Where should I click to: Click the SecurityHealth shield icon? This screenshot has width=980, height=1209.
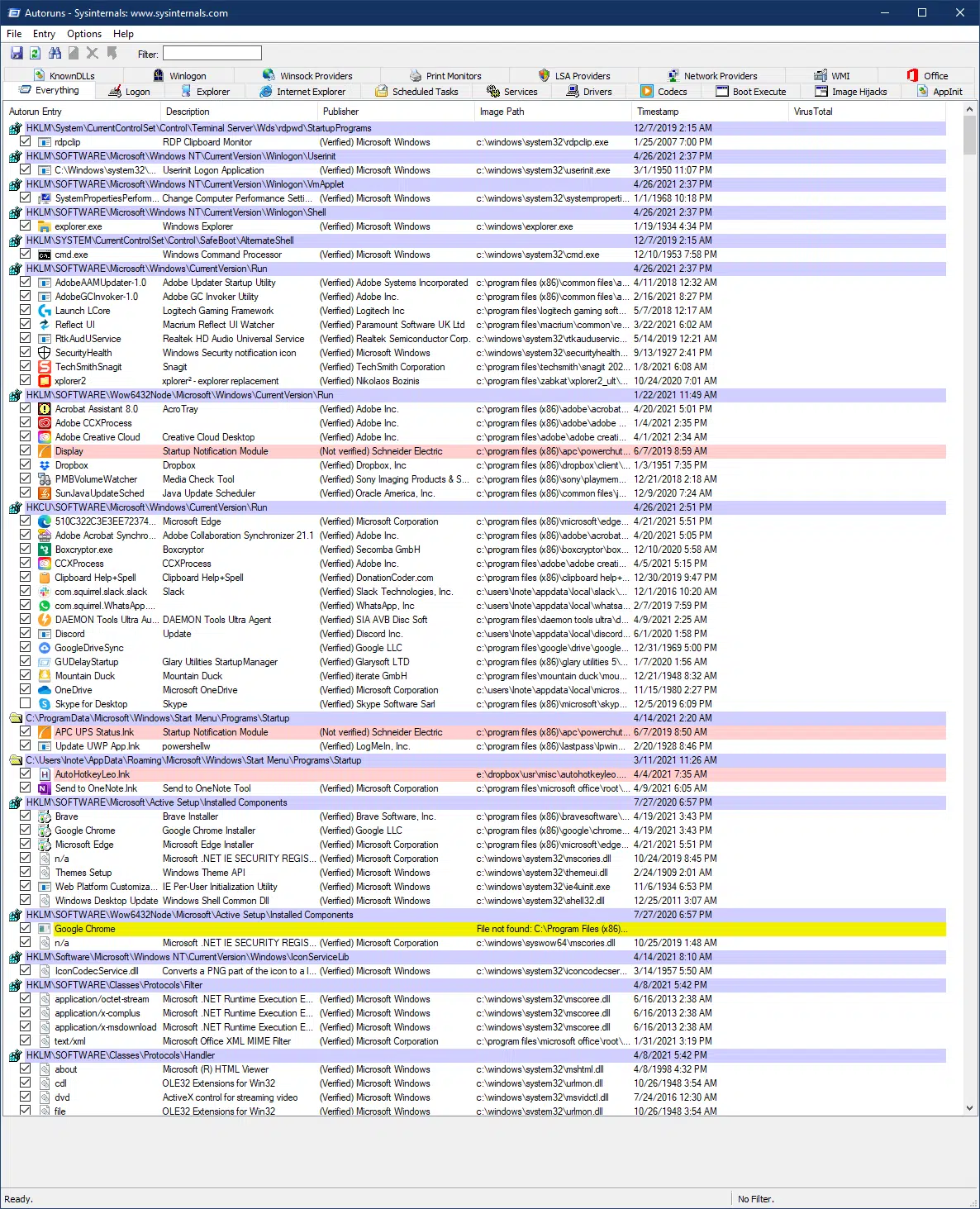(45, 353)
